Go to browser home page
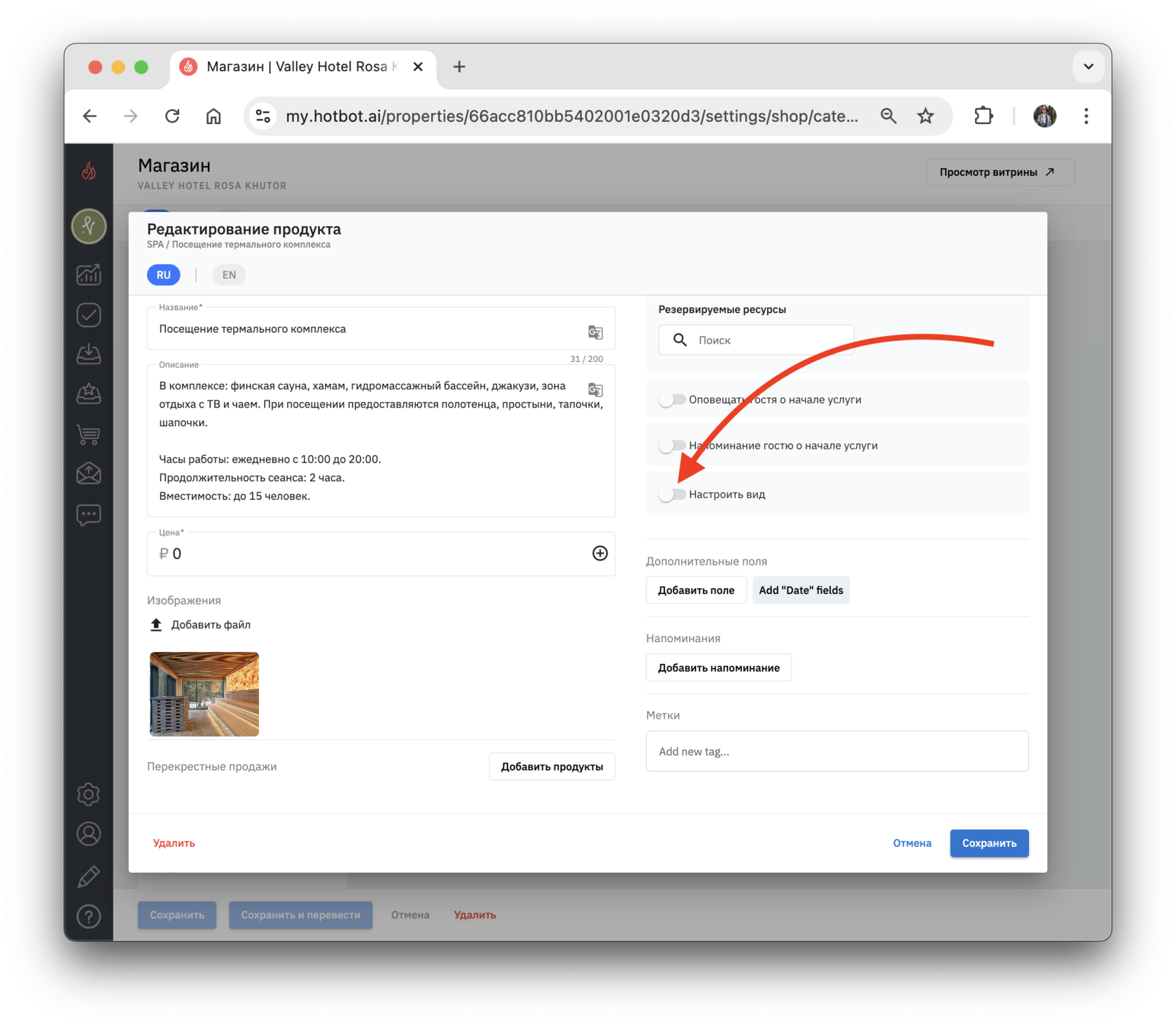The image size is (1176, 1026). coord(213,116)
